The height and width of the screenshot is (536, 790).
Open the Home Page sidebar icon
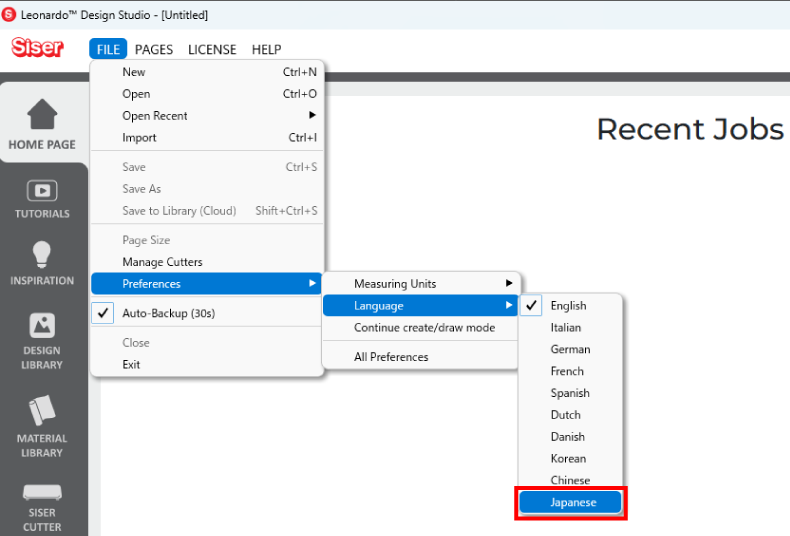(42, 114)
